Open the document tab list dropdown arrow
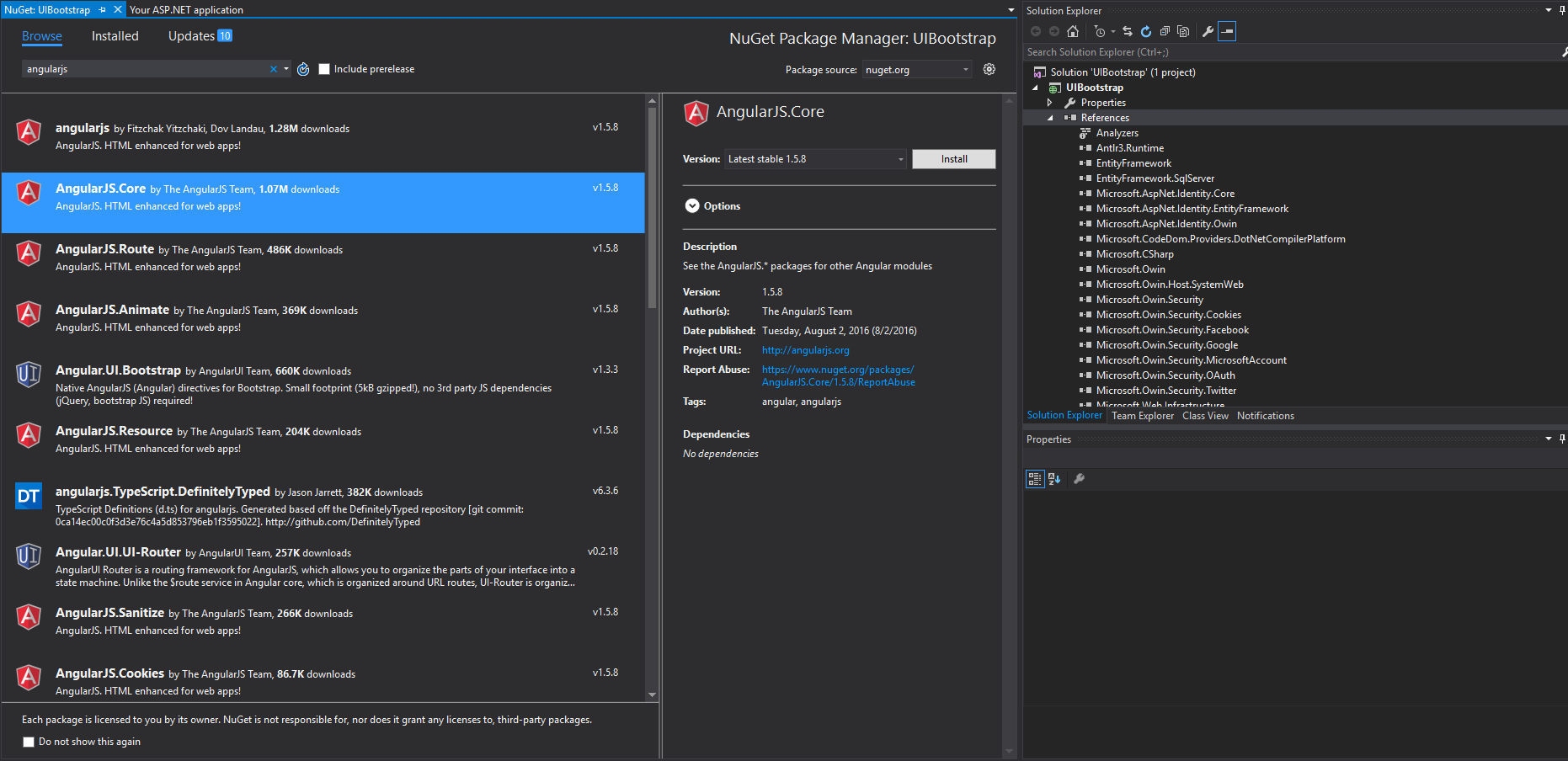This screenshot has width=1568, height=761. pos(1011,10)
